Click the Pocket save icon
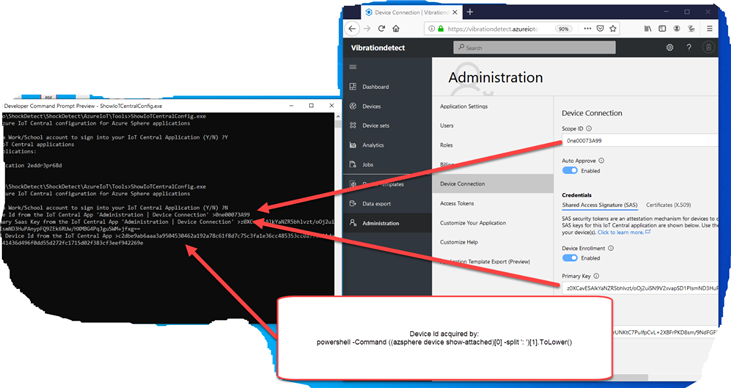731x388 pixels. (x=600, y=28)
